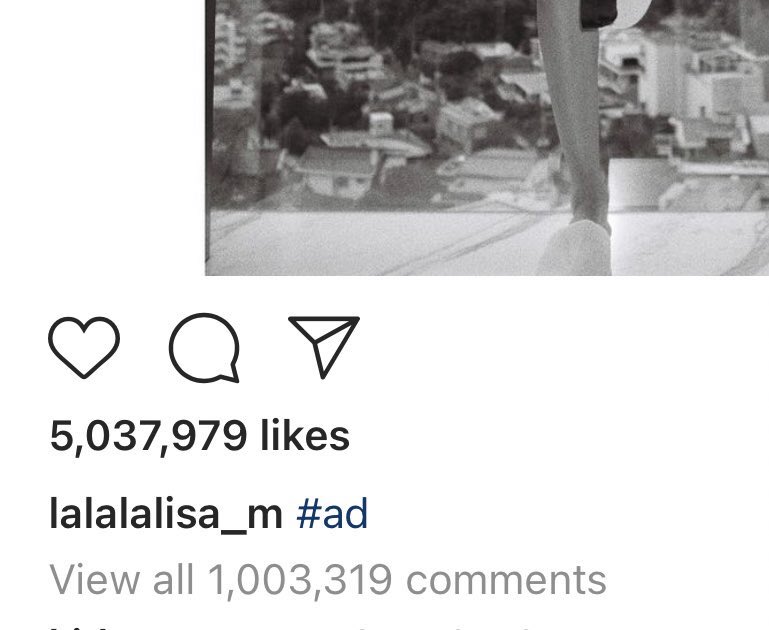The width and height of the screenshot is (769, 630).
Task: Open comments via the speech bubble icon
Action: (x=205, y=348)
